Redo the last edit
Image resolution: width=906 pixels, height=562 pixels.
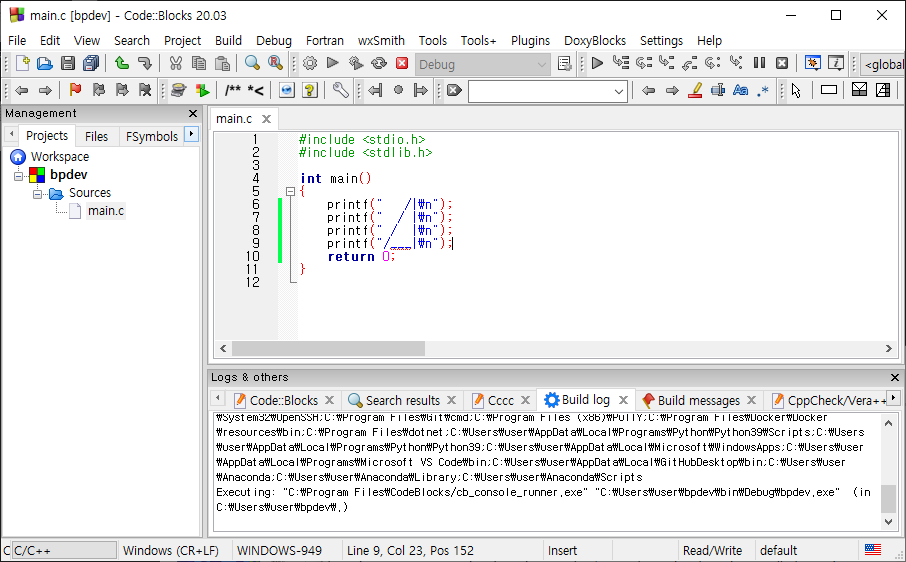point(144,63)
